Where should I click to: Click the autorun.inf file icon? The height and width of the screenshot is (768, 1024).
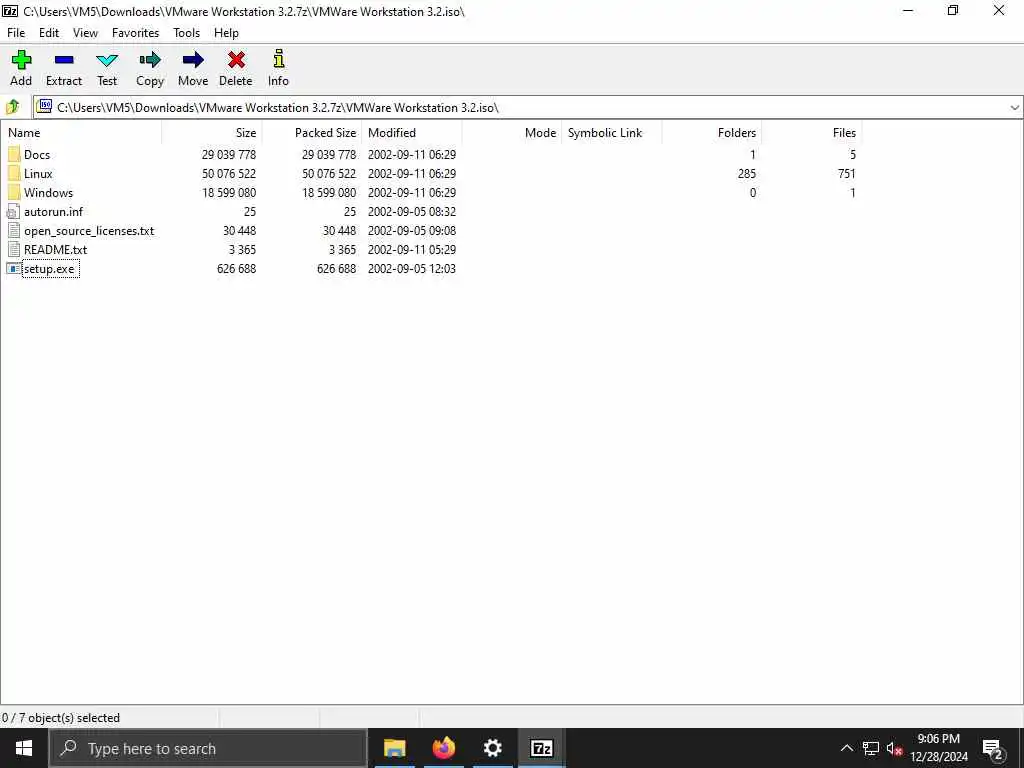point(14,211)
